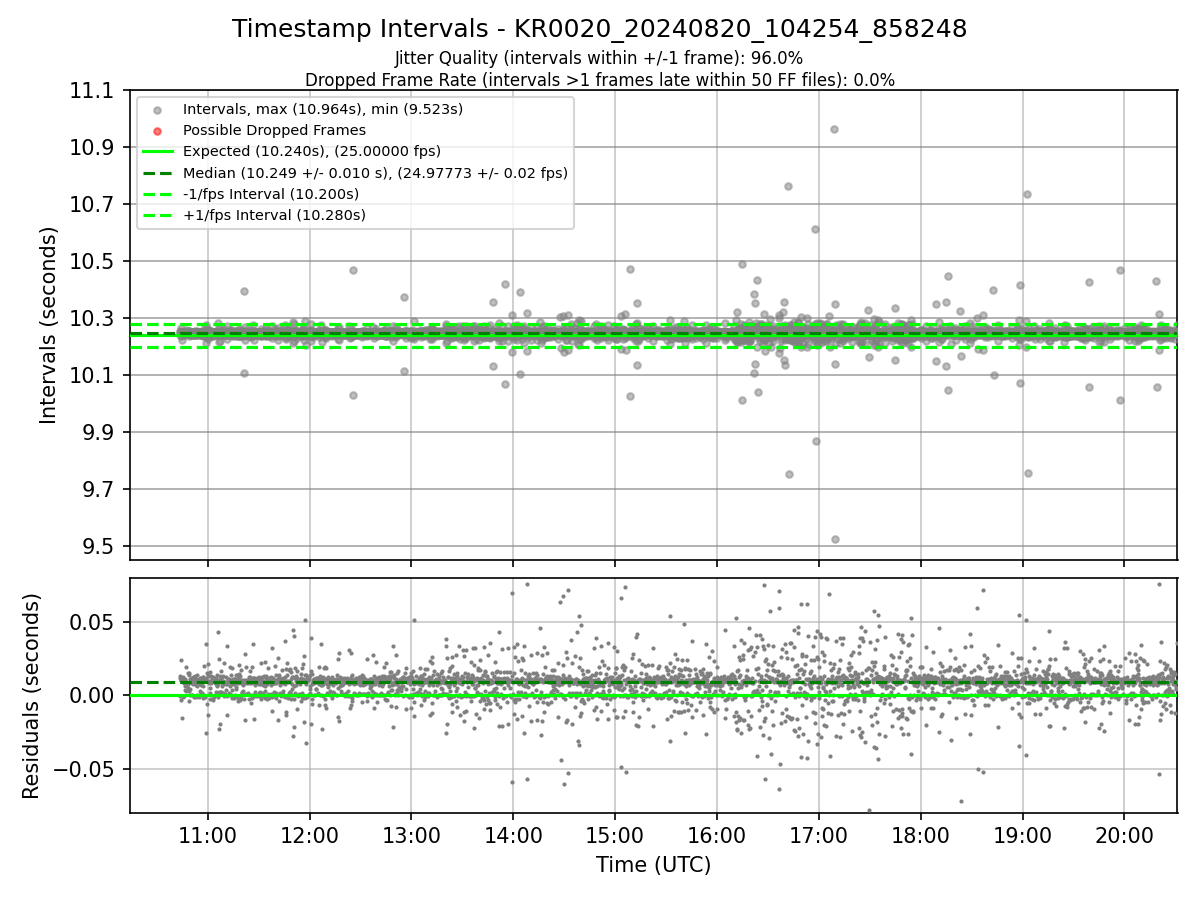Screen dimensions: 1200x900
Task: Click the legend entry 'Expected (10.240s), (25.00000 fps)'
Action: [312, 151]
